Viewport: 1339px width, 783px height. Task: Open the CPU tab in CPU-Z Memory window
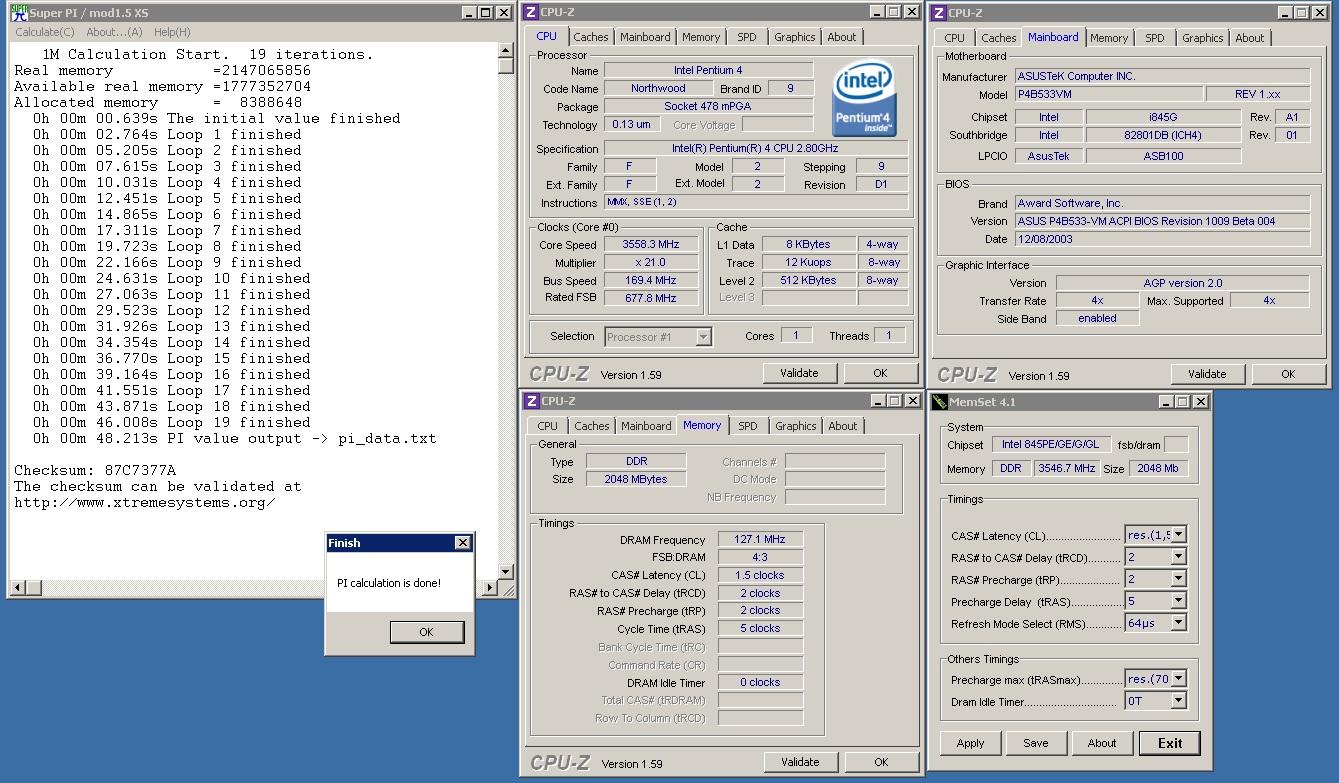point(547,426)
